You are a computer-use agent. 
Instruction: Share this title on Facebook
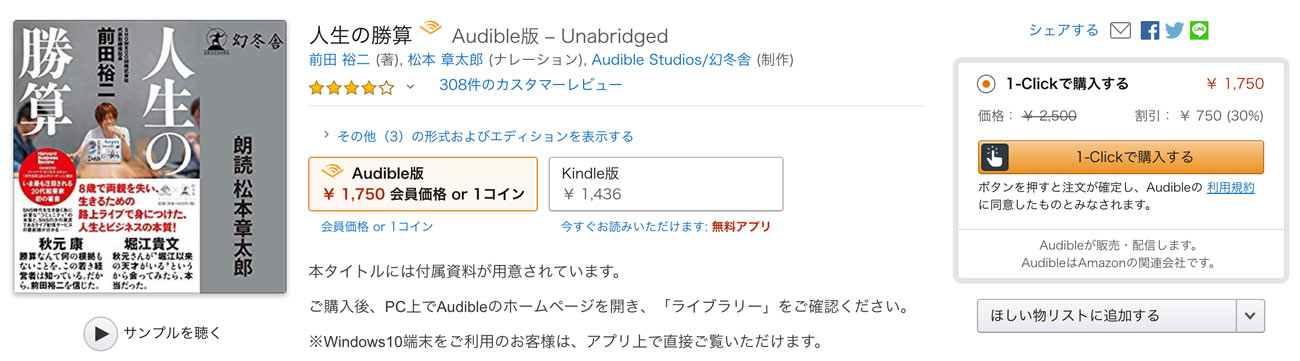pos(1150,30)
